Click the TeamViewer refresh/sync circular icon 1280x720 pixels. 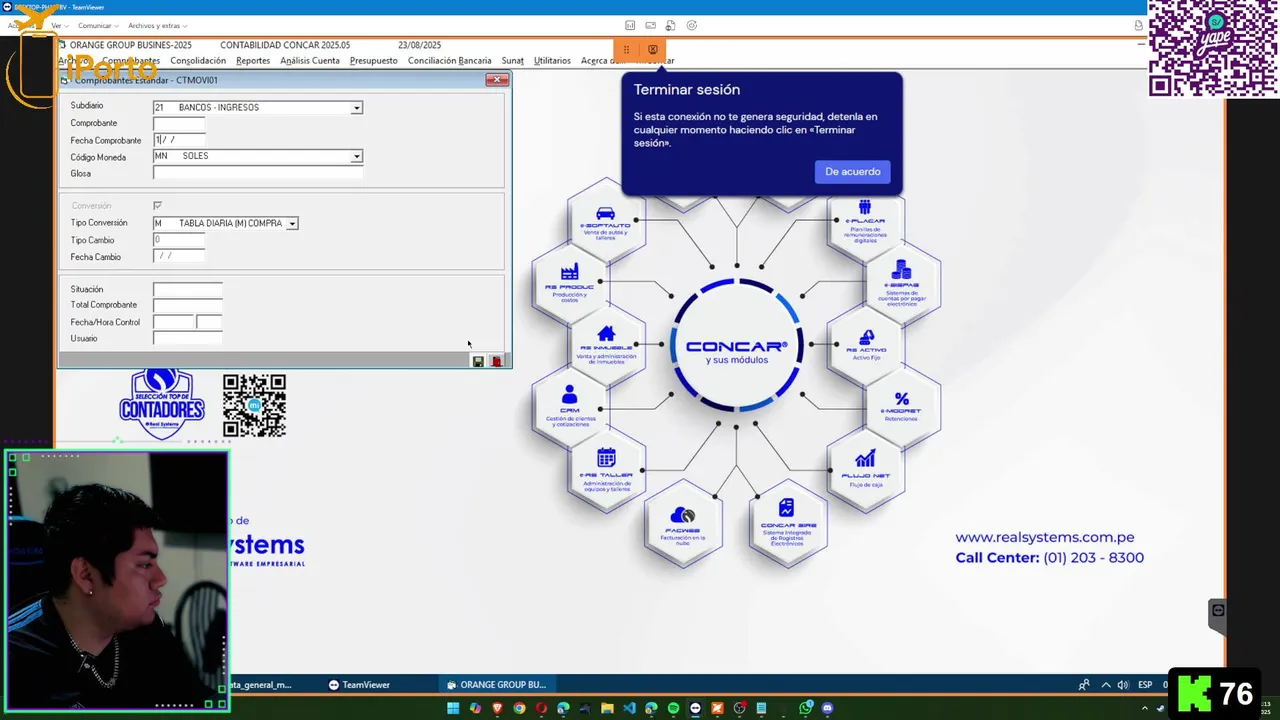[691, 25]
